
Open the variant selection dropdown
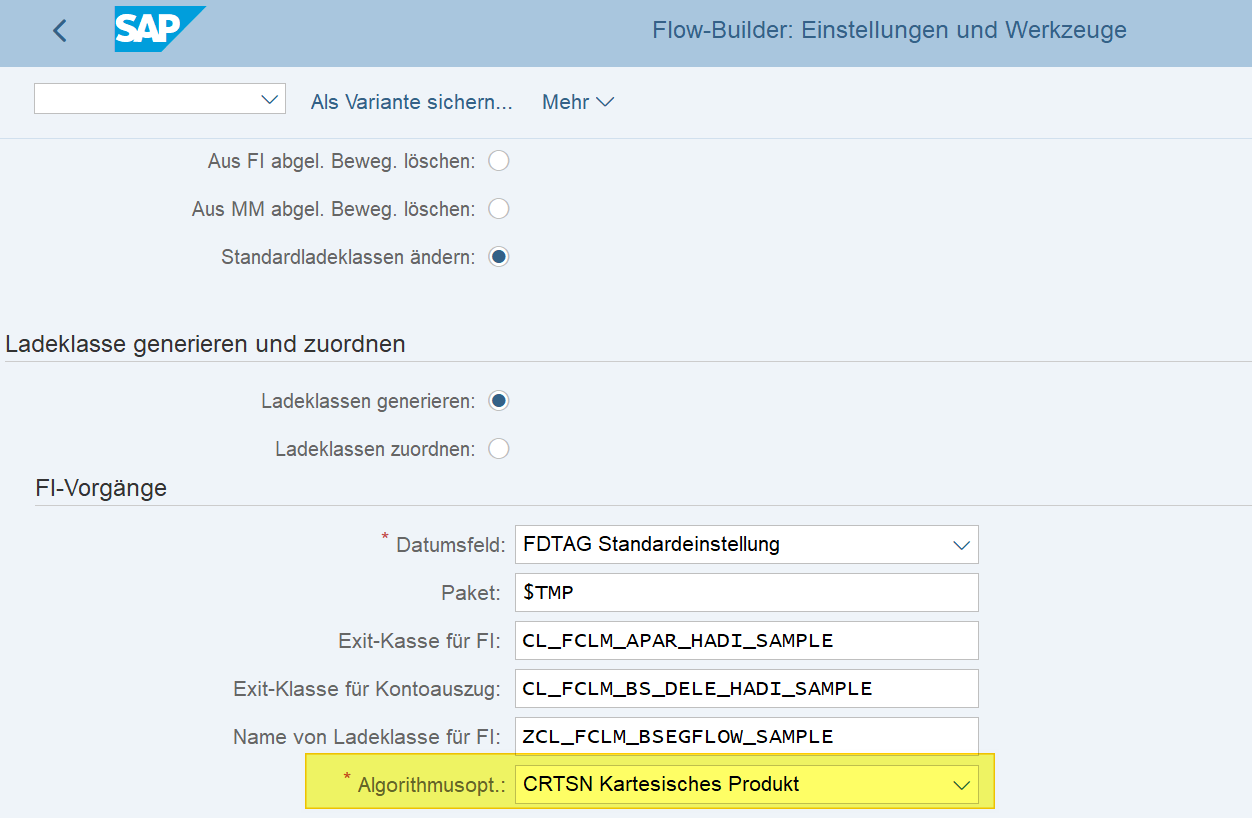tap(160, 99)
